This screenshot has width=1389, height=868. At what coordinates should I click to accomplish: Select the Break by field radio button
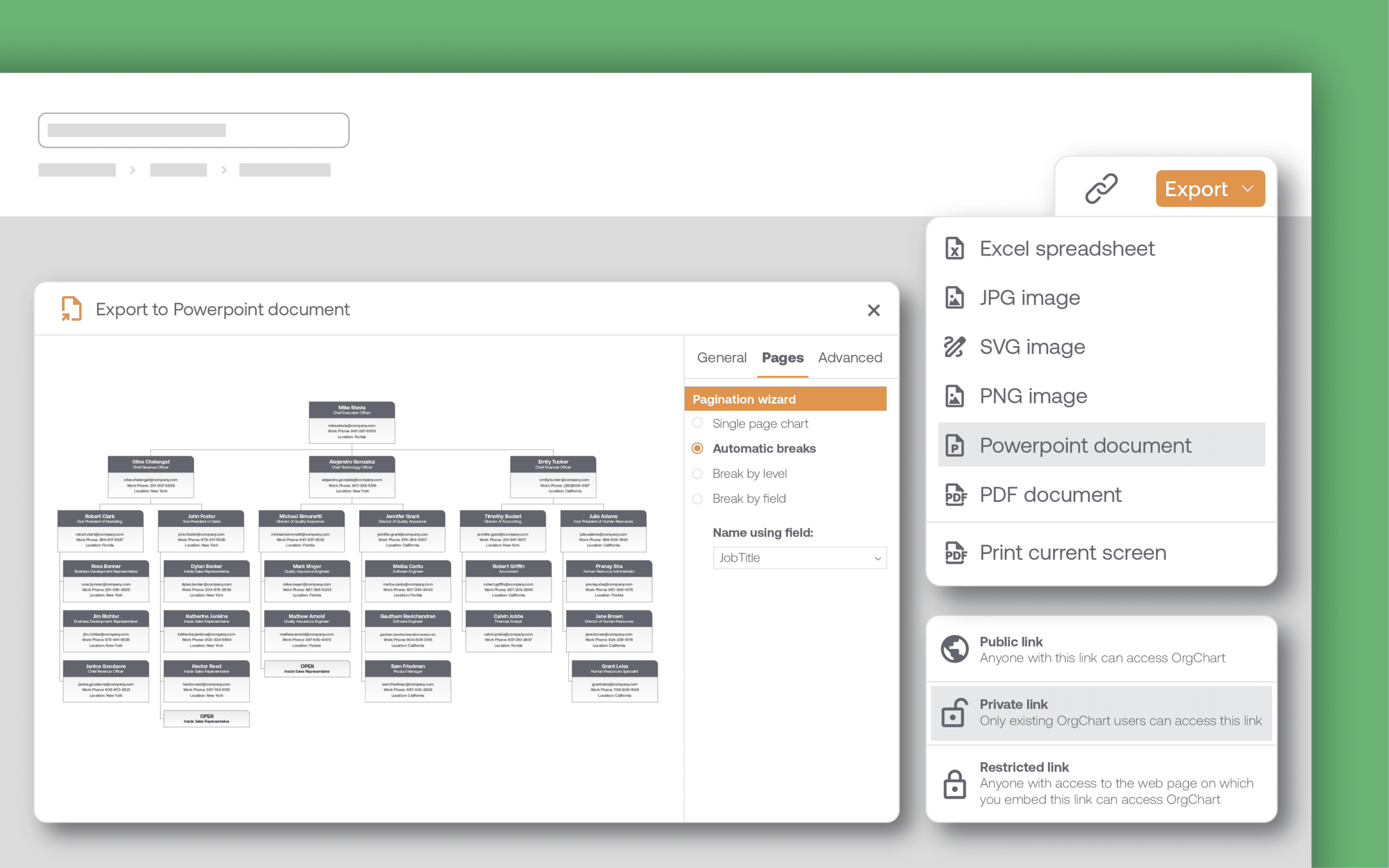pos(697,499)
